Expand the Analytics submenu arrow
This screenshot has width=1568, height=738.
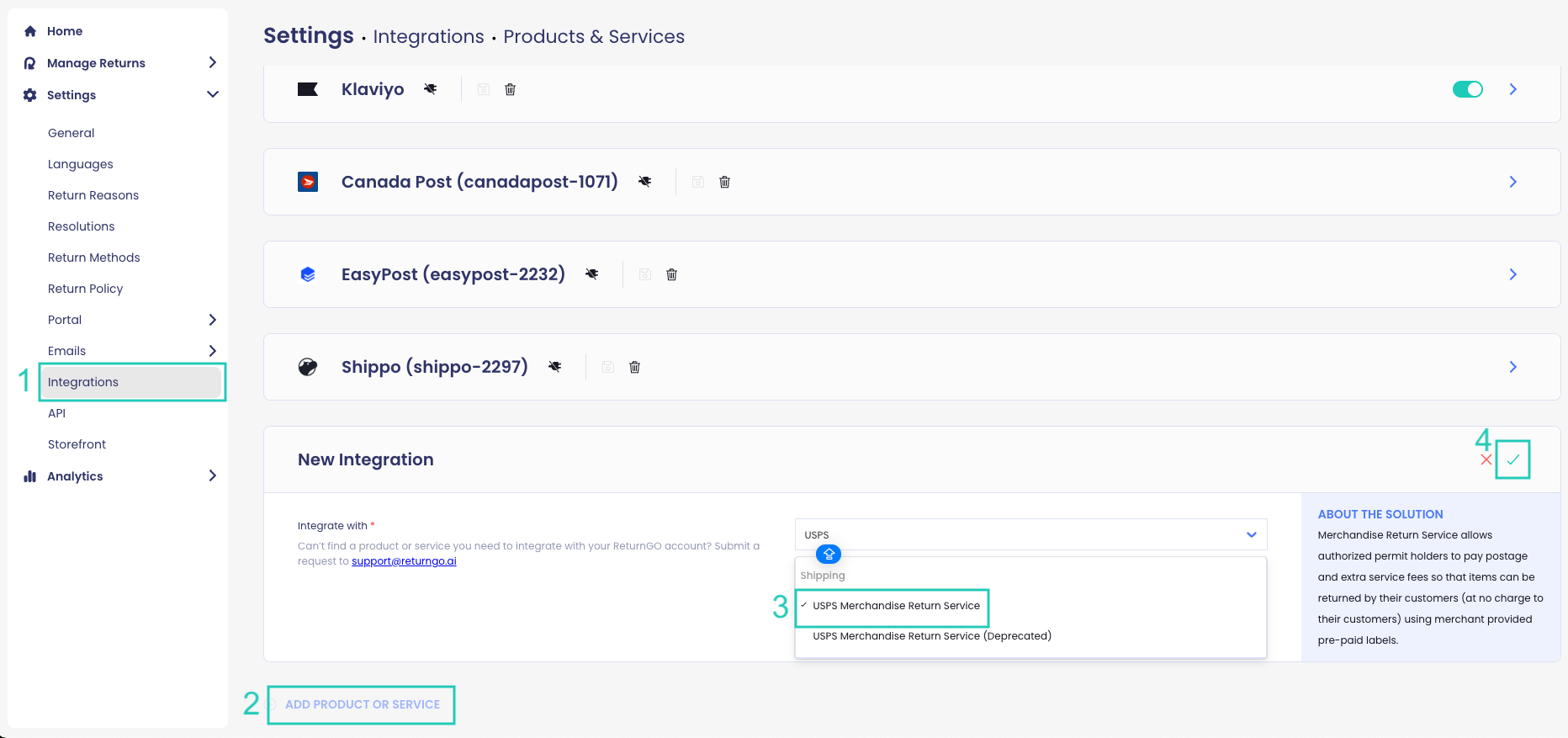click(x=213, y=476)
